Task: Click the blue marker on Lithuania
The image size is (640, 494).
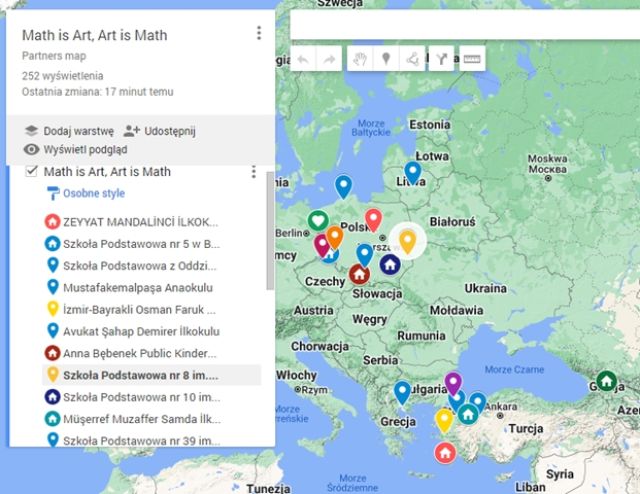Action: (413, 173)
